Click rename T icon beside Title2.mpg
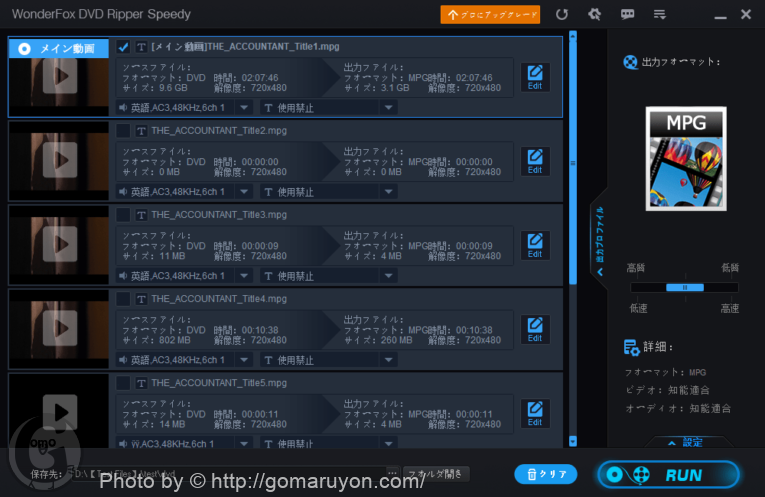Viewport: 765px width, 497px height. [141, 131]
